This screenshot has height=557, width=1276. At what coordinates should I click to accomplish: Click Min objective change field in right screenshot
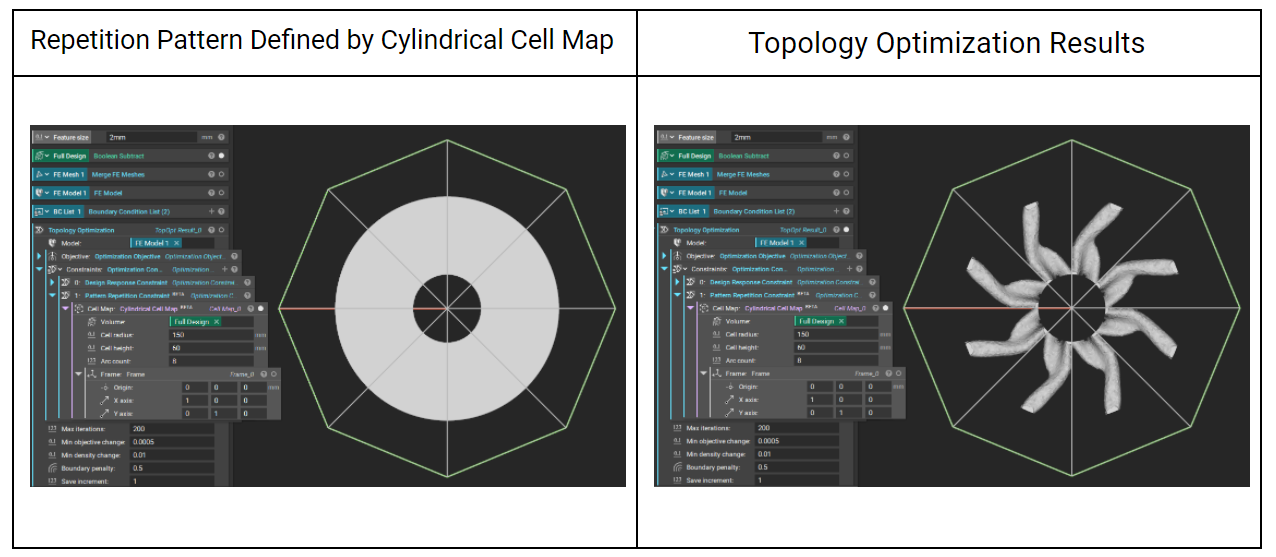797,442
